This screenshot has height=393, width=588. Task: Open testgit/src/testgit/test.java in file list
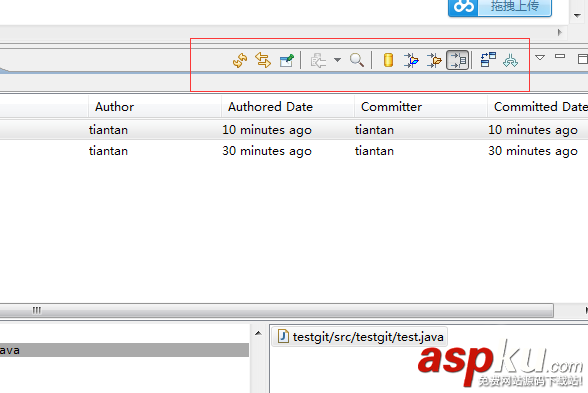coord(359,337)
